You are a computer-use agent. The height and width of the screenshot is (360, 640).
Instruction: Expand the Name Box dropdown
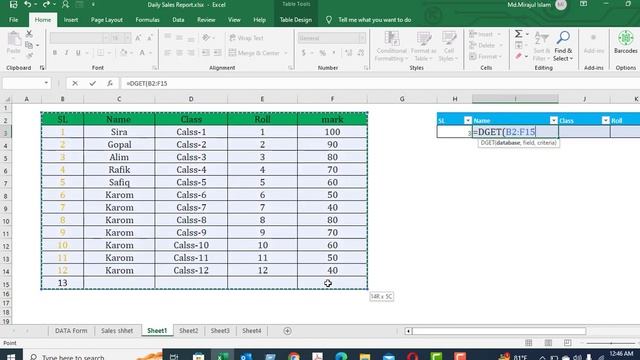point(46,83)
